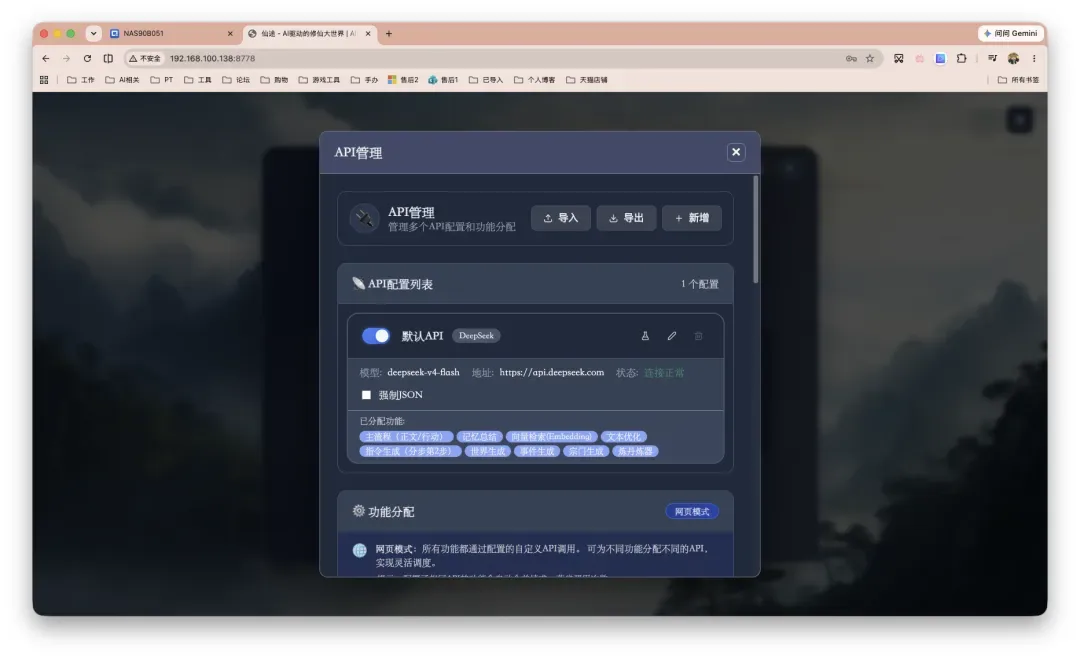
Task: Open the 所有书签 folder
Action: point(1019,80)
